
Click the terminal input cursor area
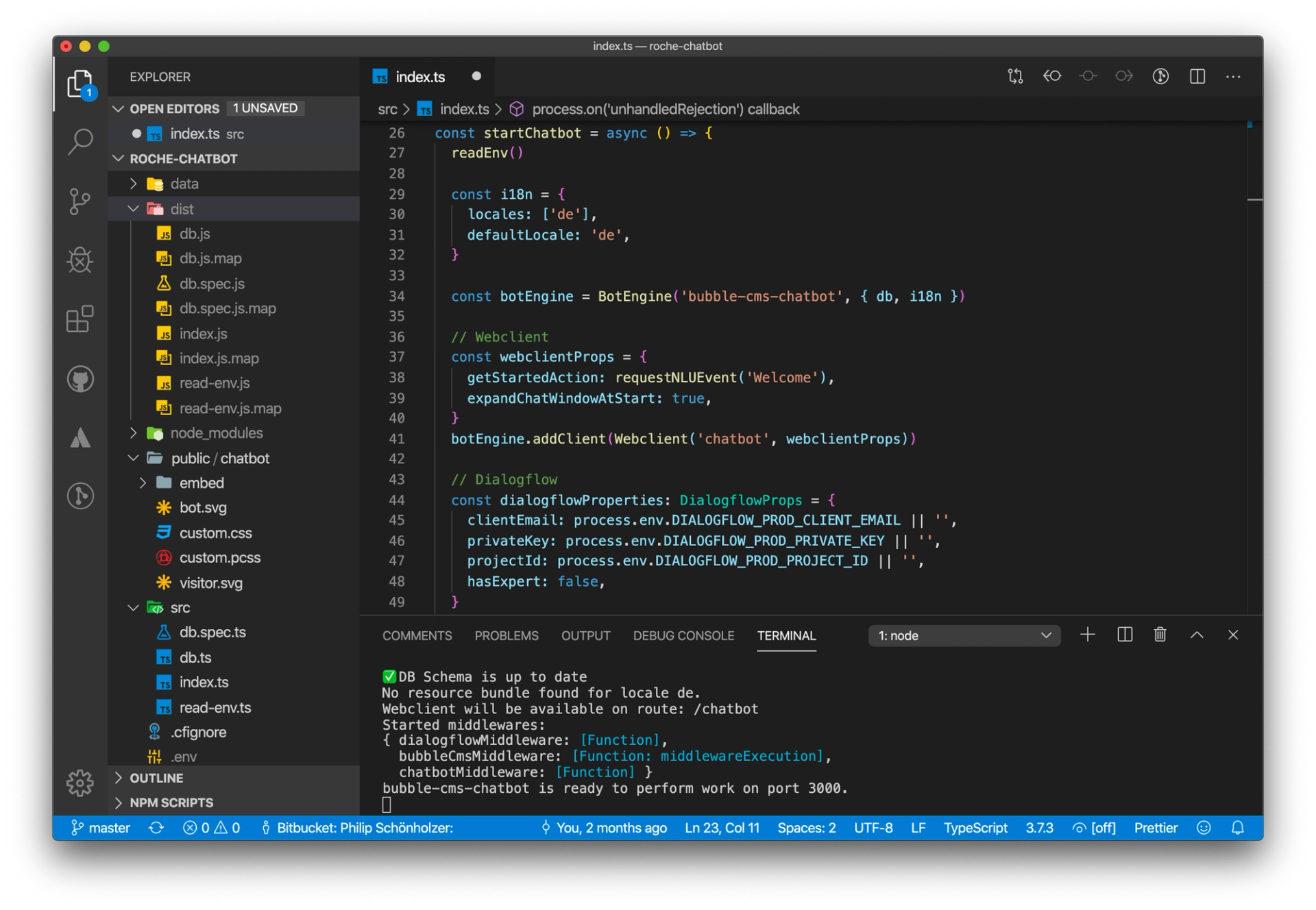coord(387,804)
